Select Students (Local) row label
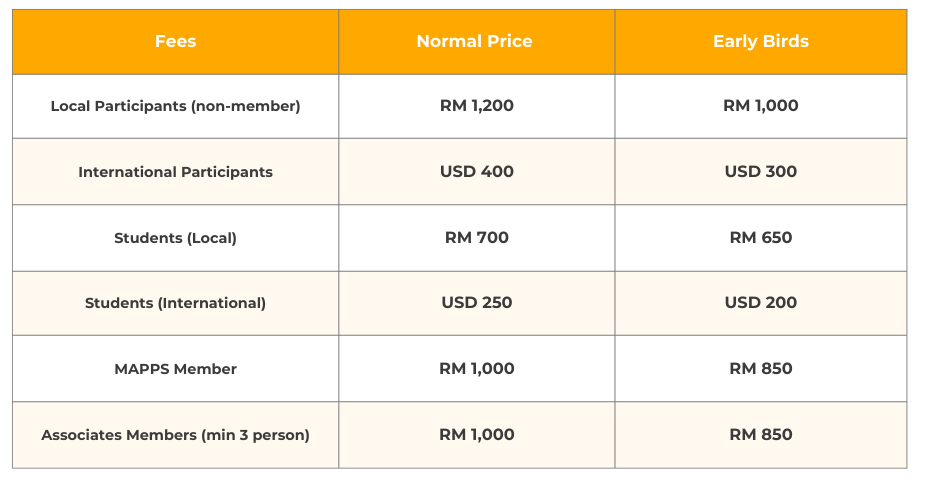Screen dimensions: 925x485 point(175,238)
